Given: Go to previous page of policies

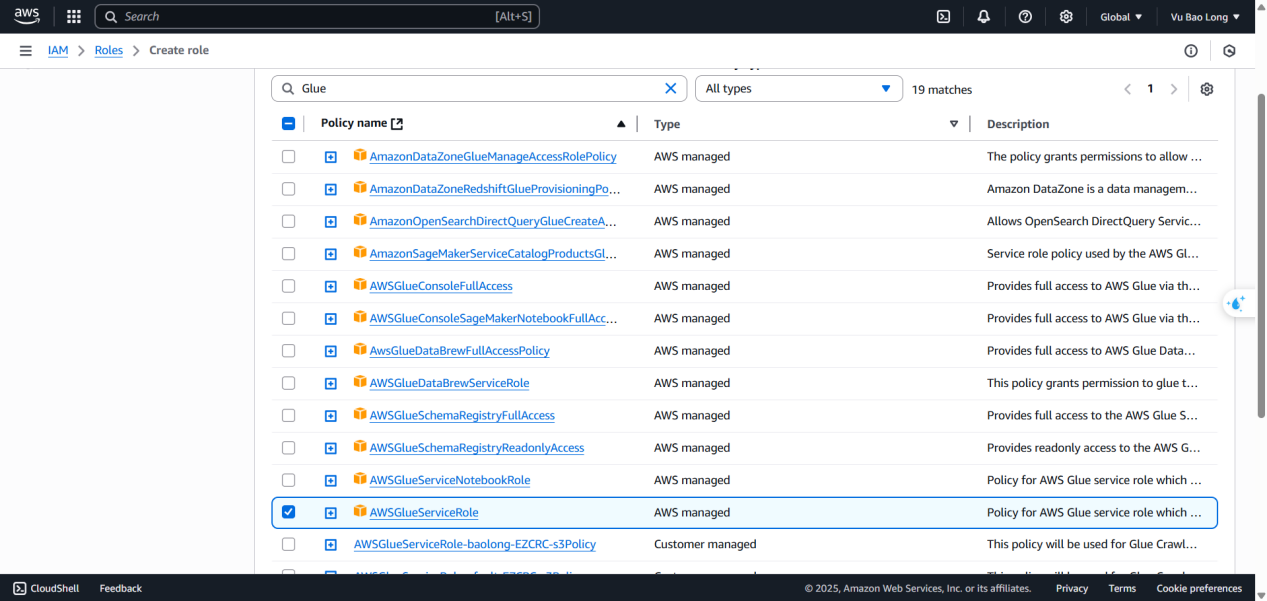Looking at the screenshot, I should [x=1128, y=89].
